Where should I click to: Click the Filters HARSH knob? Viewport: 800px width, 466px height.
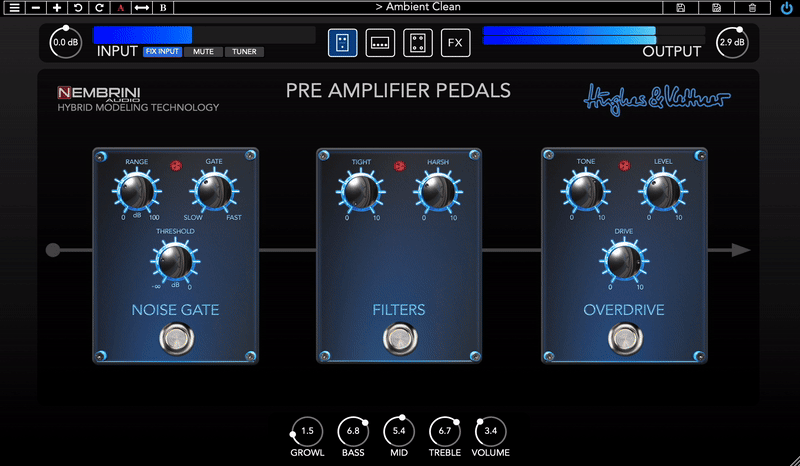(438, 192)
